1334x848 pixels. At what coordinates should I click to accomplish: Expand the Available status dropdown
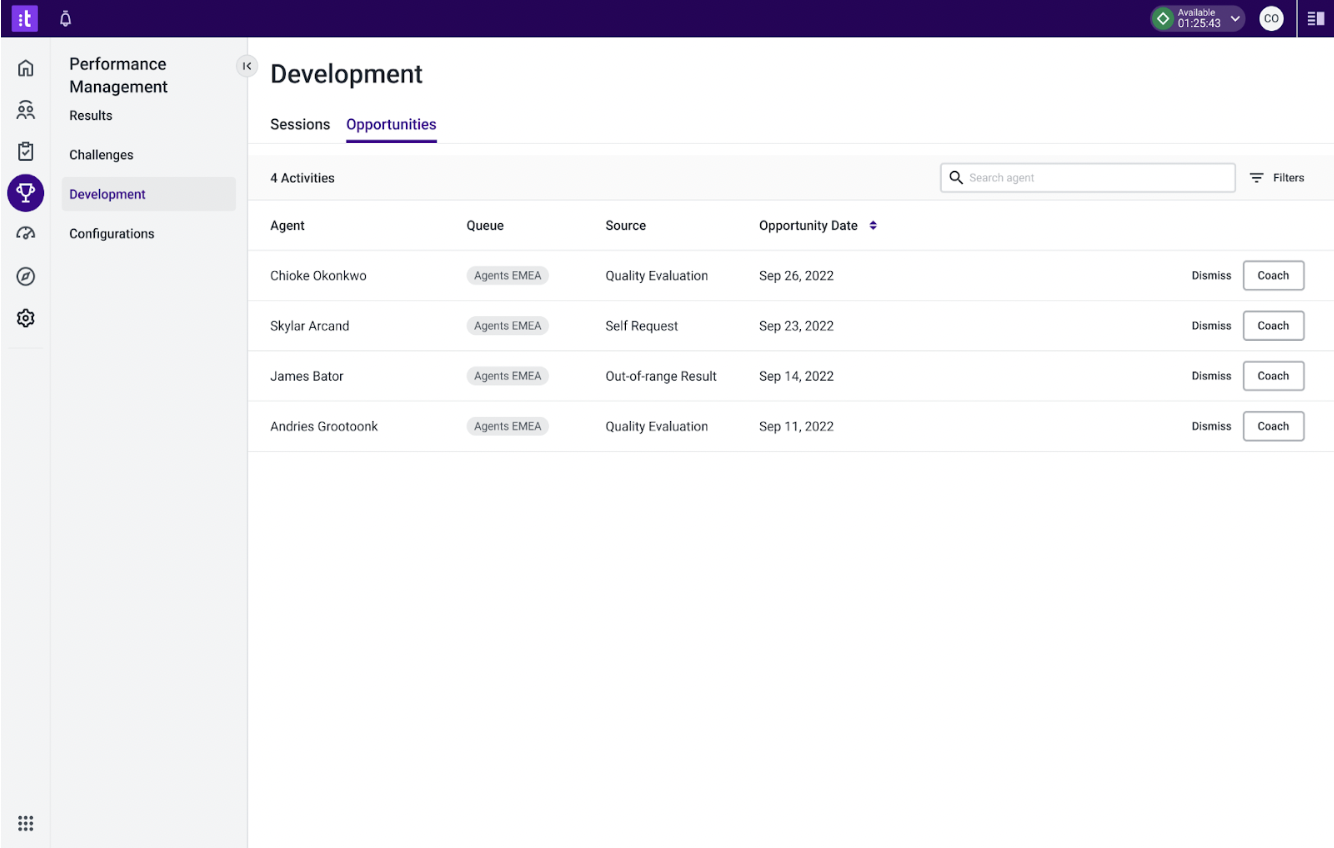tap(1198, 18)
